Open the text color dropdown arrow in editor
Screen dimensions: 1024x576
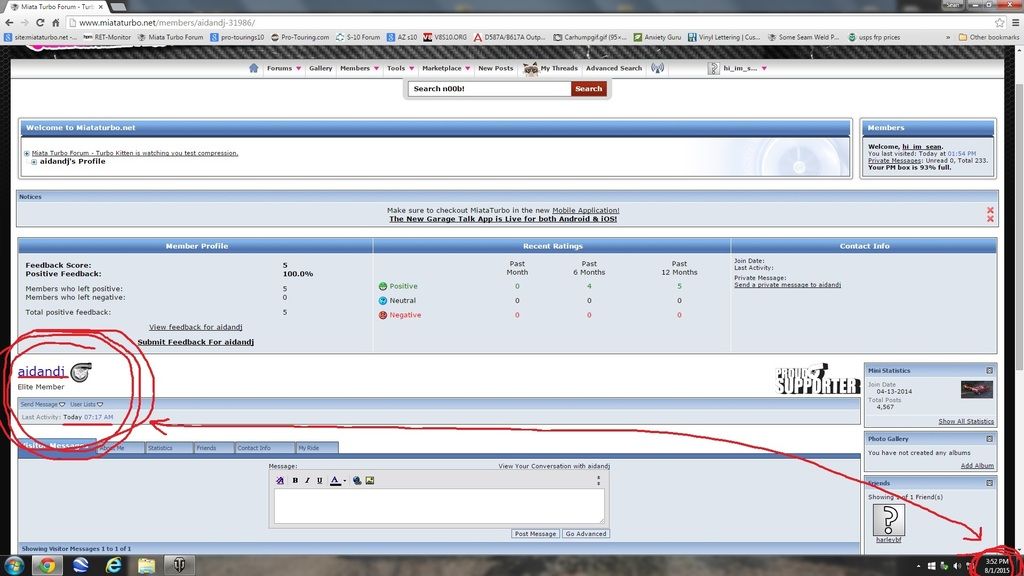point(345,481)
